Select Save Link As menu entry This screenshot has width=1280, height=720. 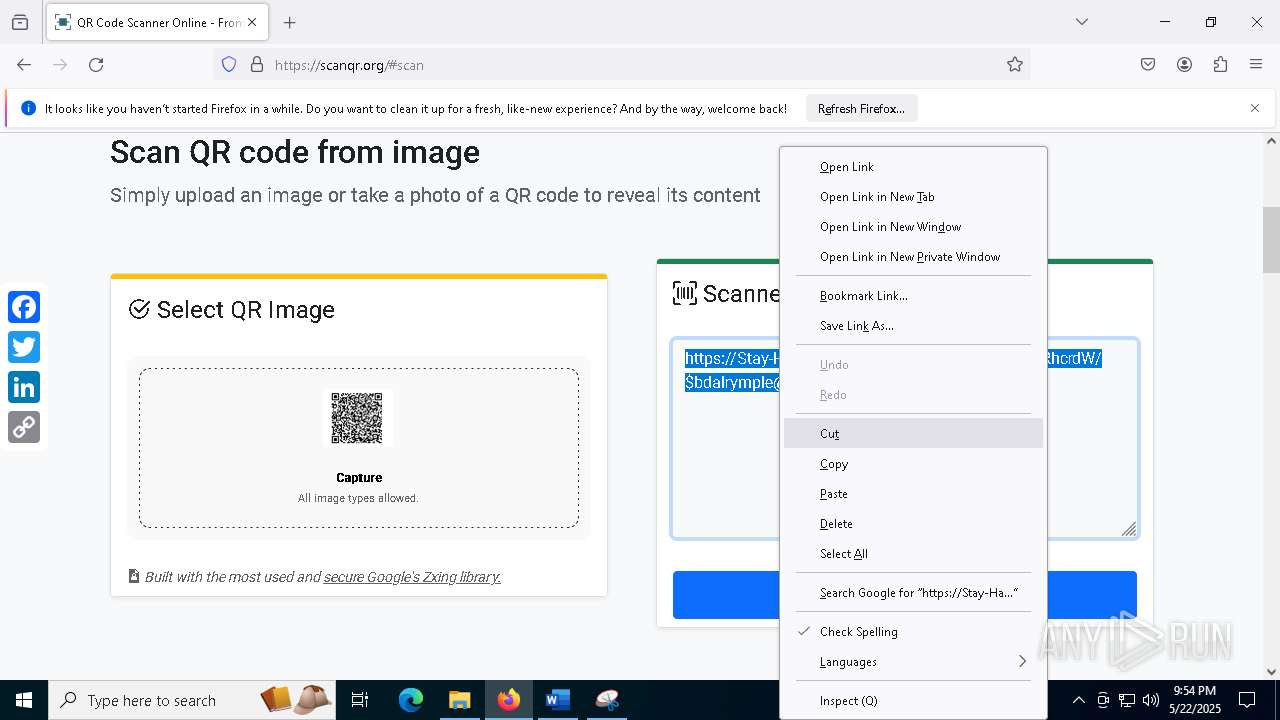tap(913, 326)
